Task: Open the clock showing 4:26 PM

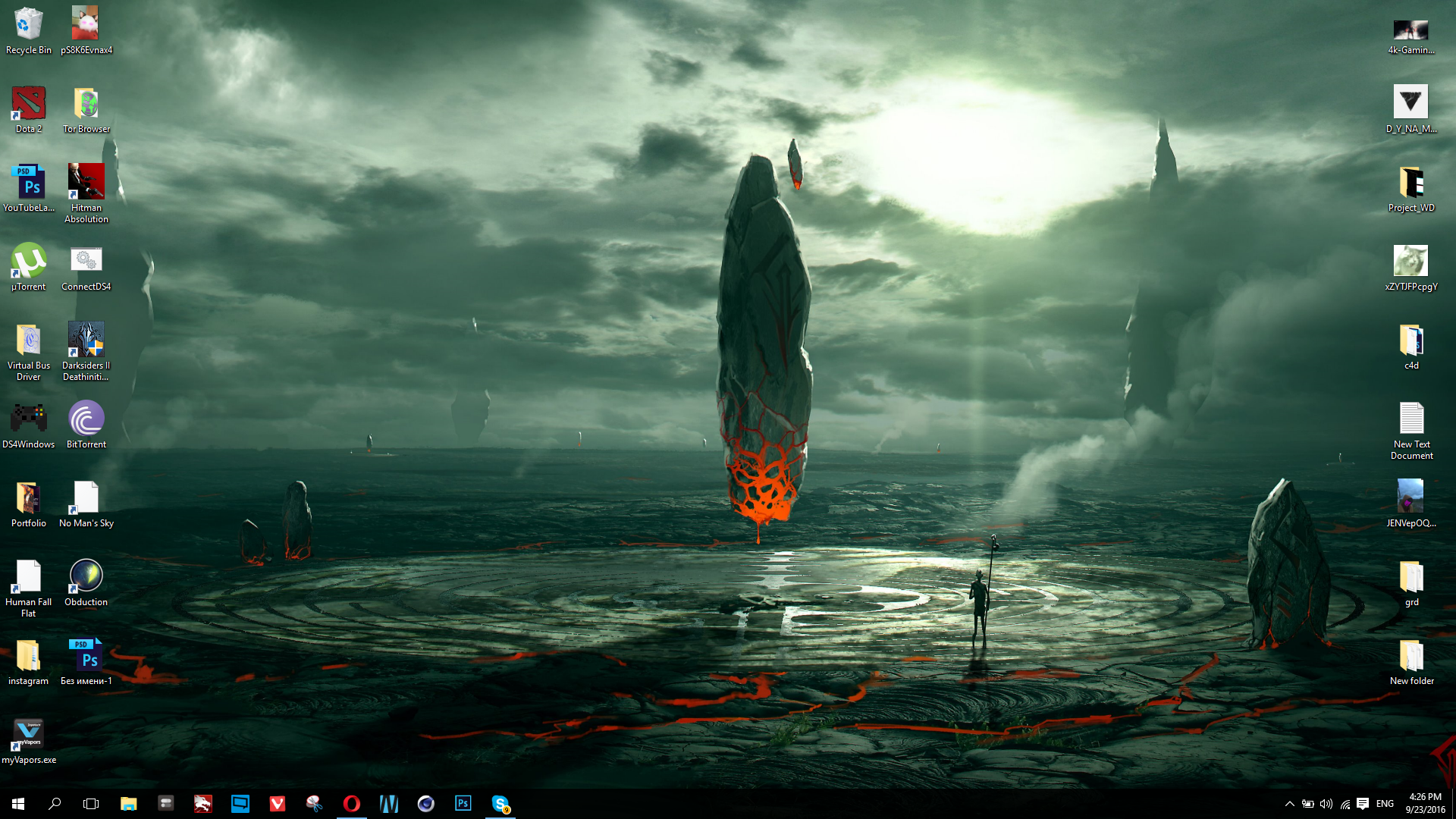Action: point(1425,804)
